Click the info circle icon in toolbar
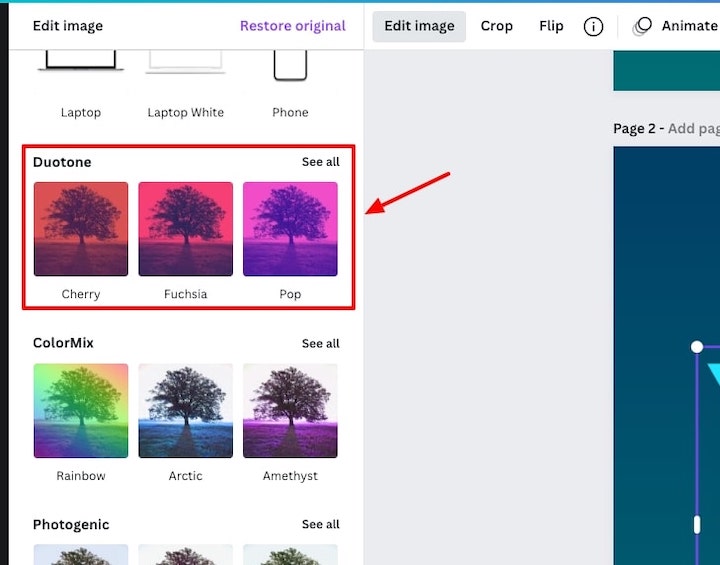 click(x=593, y=27)
